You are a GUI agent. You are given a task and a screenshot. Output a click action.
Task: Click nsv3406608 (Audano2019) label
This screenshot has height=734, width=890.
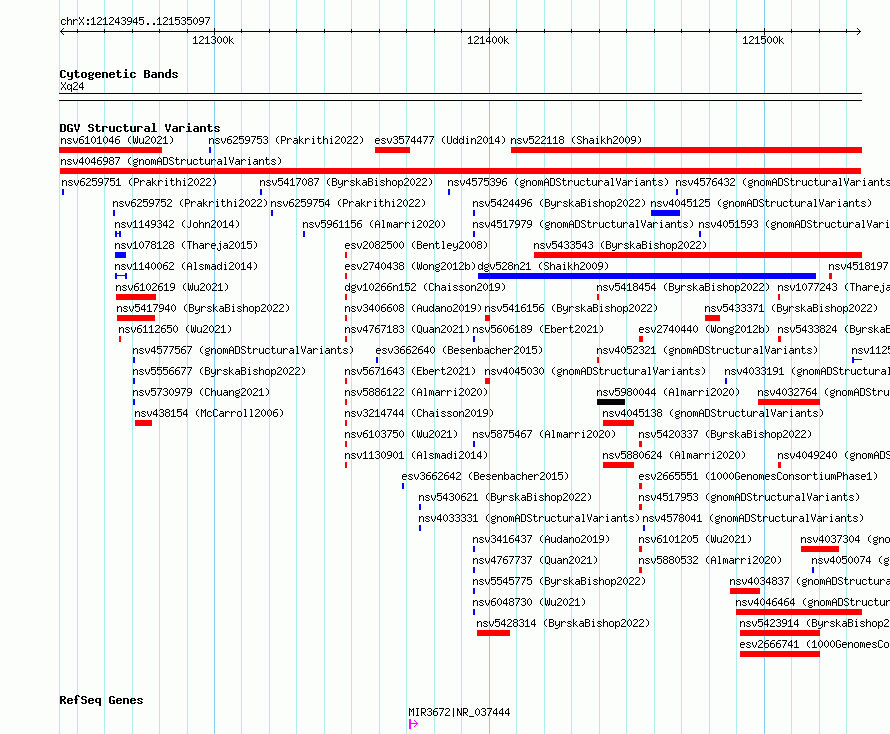point(413,308)
